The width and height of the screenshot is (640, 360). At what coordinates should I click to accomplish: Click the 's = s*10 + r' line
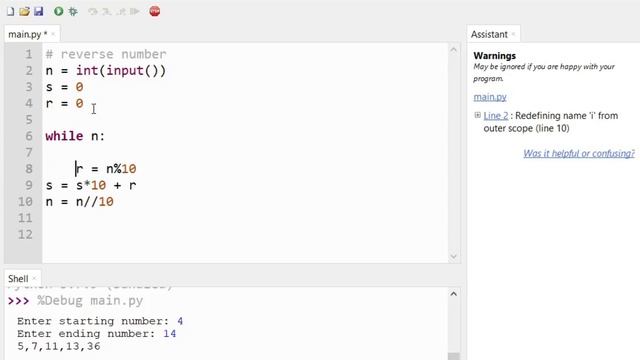91,185
